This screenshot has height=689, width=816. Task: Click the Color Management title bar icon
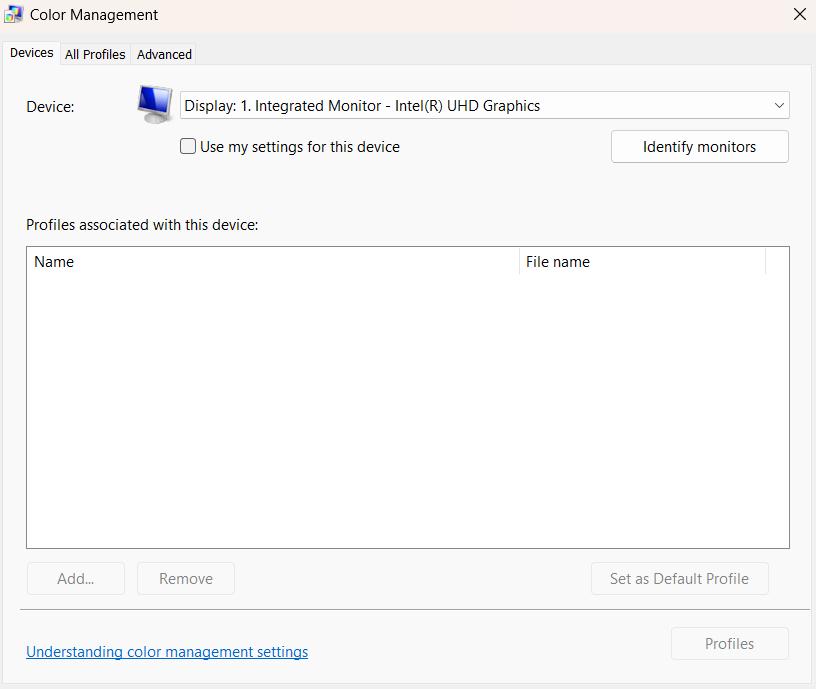click(14, 15)
